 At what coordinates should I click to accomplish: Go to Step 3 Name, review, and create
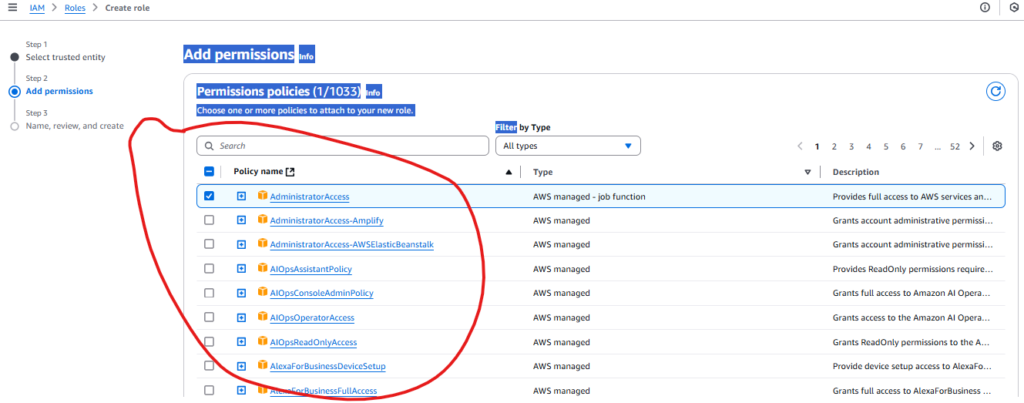(x=74, y=125)
